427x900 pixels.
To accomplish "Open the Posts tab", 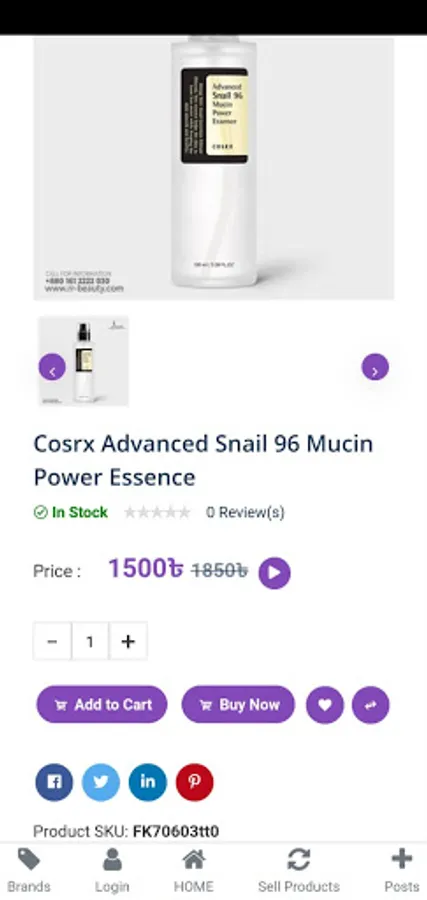I will [x=402, y=871].
